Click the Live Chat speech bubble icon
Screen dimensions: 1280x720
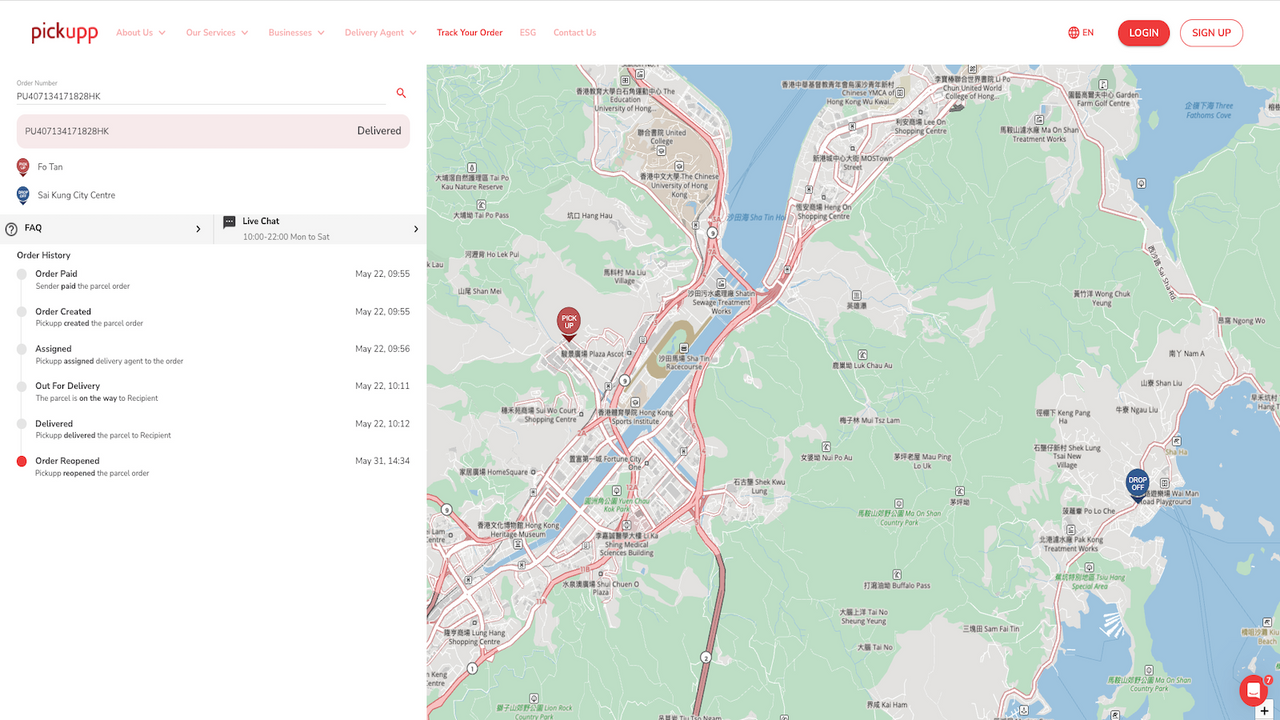pyautogui.click(x=230, y=224)
